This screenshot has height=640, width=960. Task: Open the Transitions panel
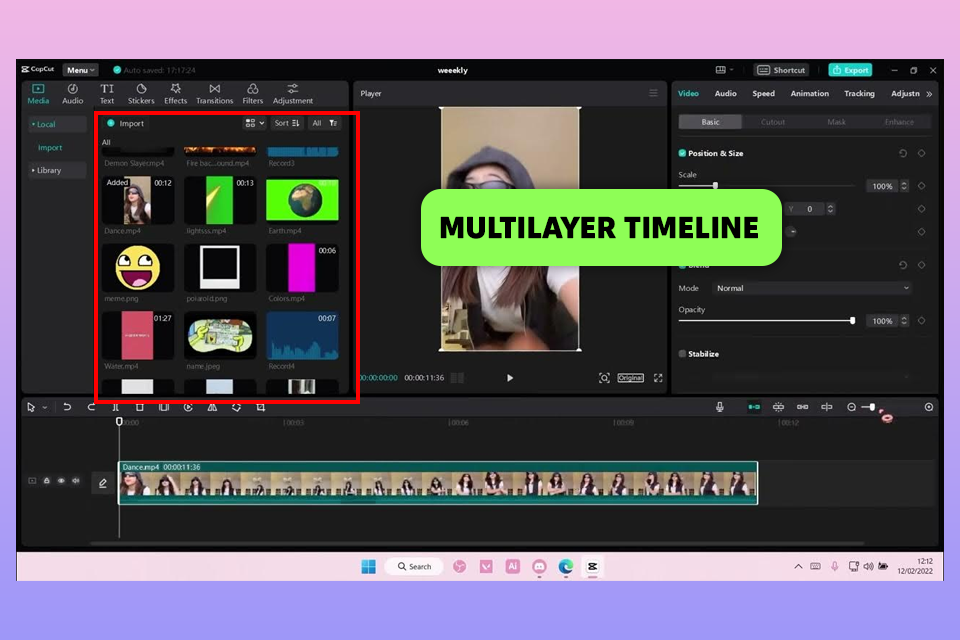(x=214, y=94)
